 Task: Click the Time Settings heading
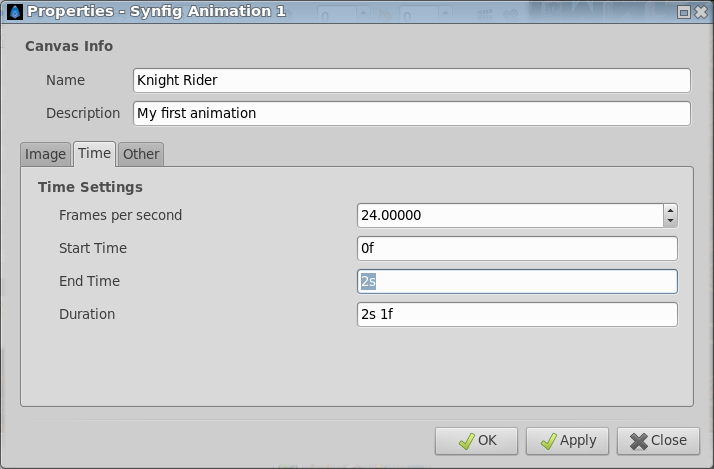[x=90, y=187]
